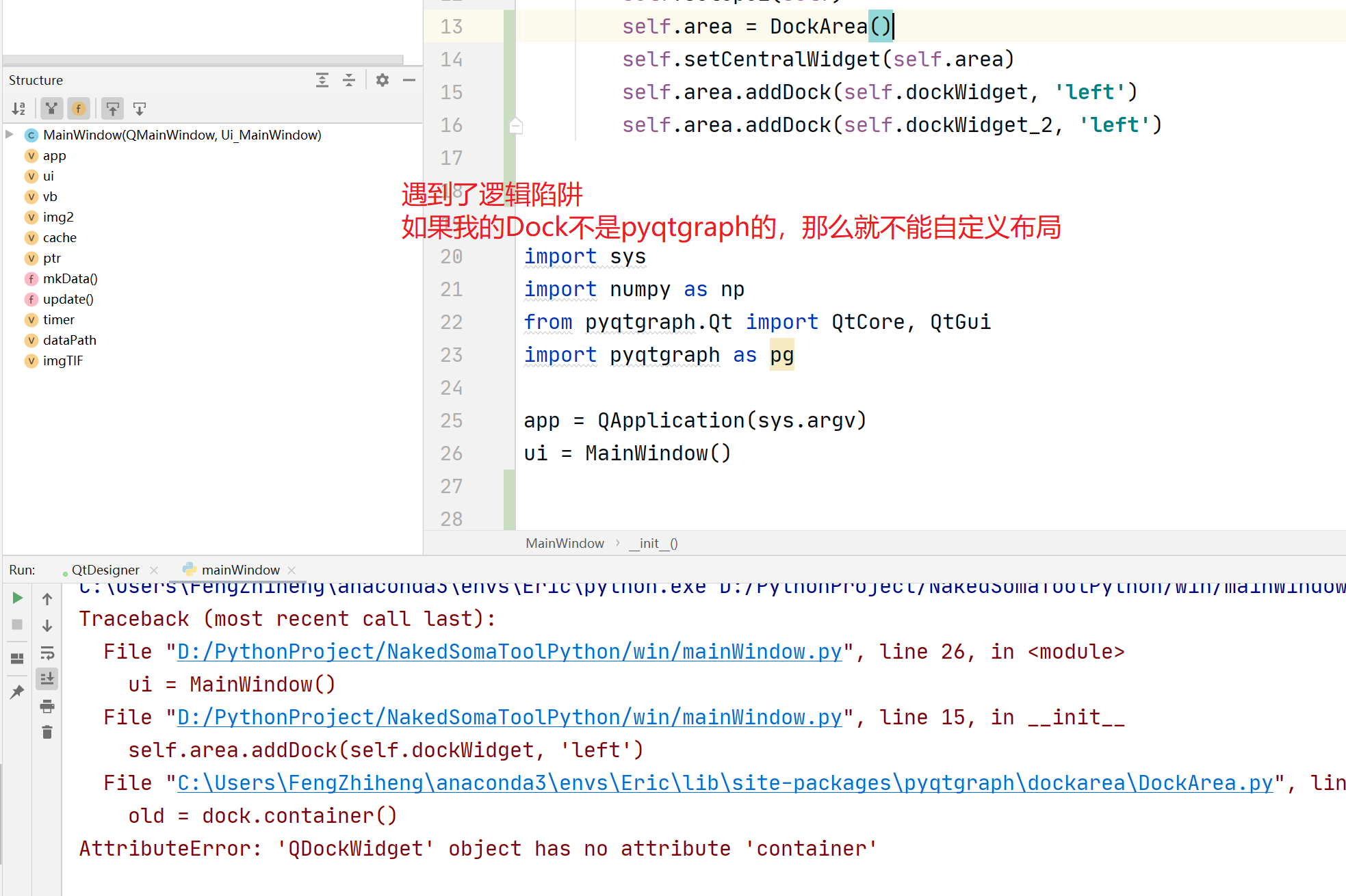
Task: Select the mkData() function in Structure tree
Action: 70,278
